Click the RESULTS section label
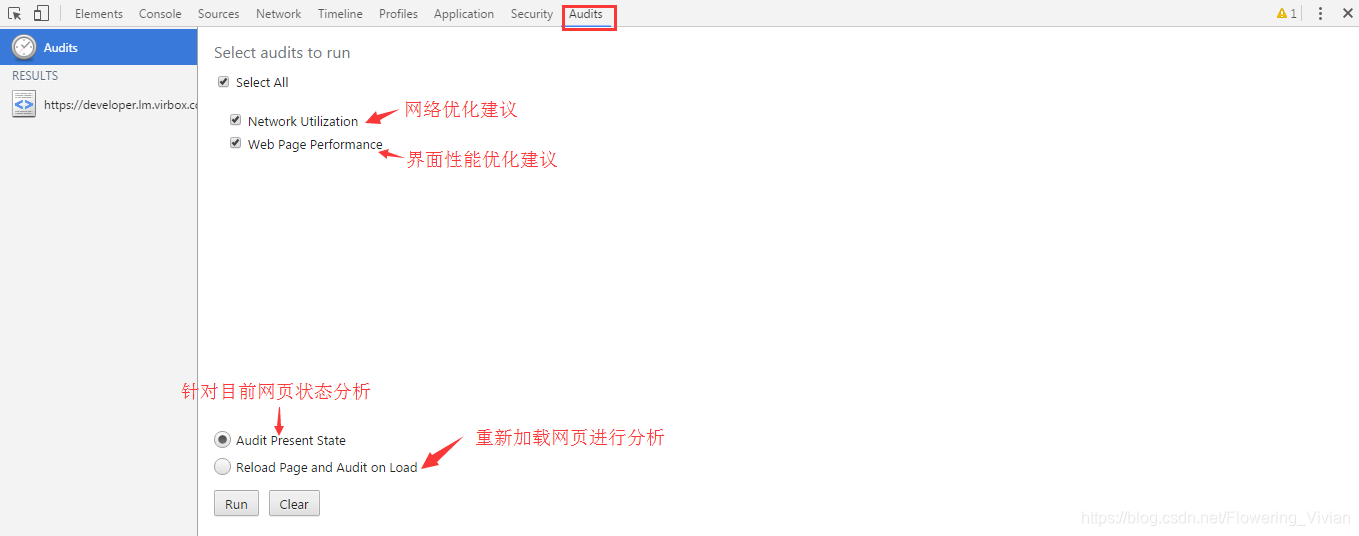Image resolution: width=1359 pixels, height=536 pixels. pos(35,76)
